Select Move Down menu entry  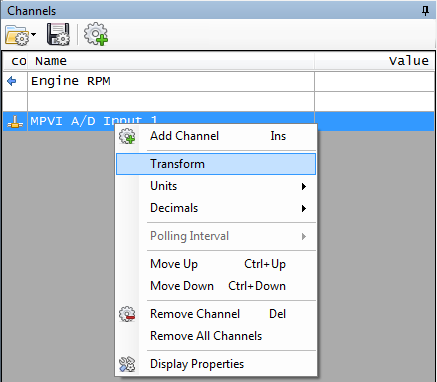(x=216, y=286)
